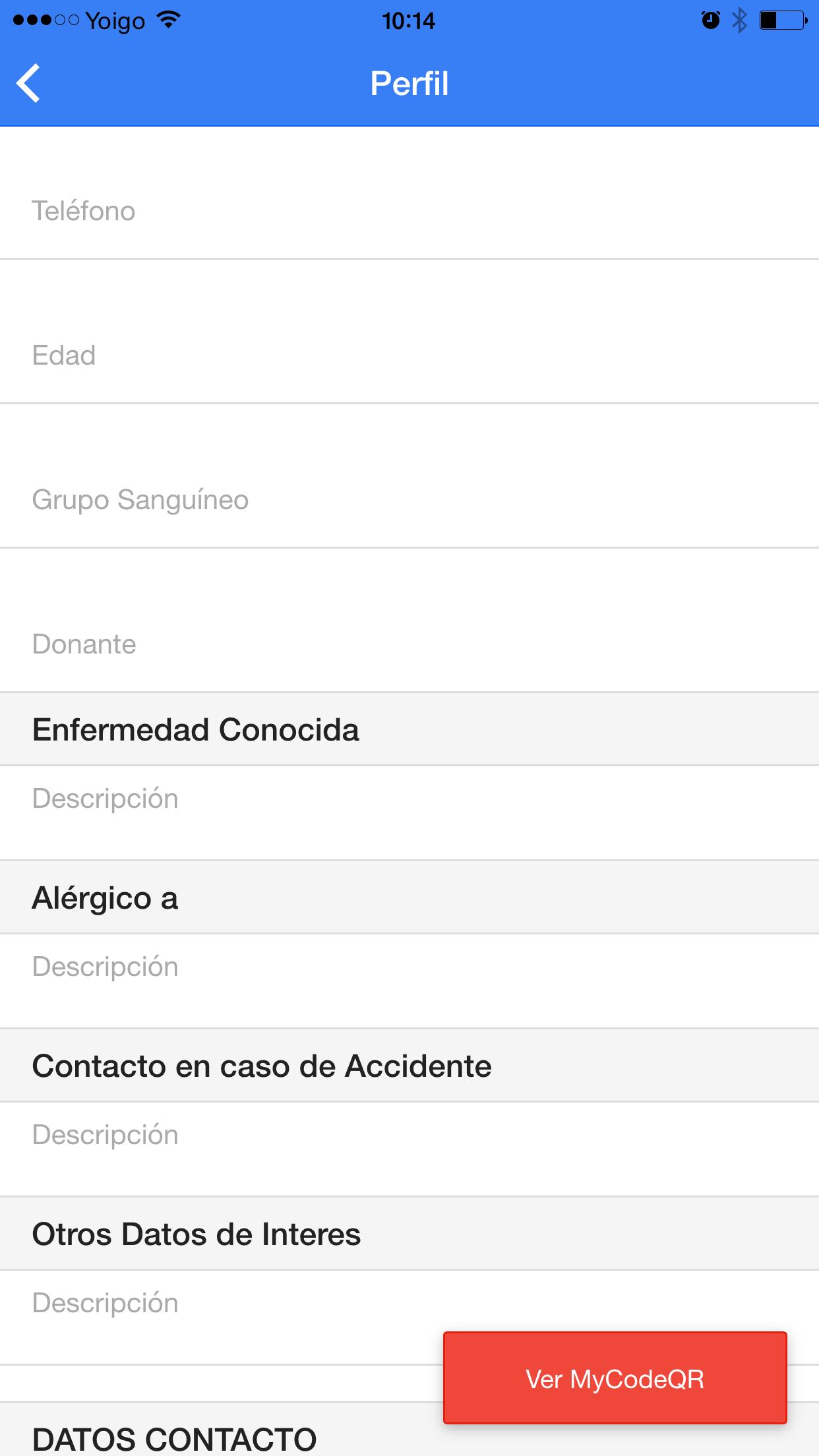
Task: Tap the alarm clock status icon
Action: (x=710, y=20)
